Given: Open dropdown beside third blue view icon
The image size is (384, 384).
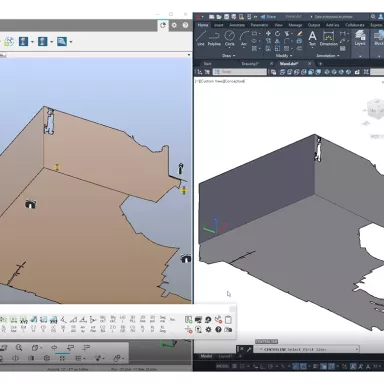Looking at the screenshot, I should [71, 42].
